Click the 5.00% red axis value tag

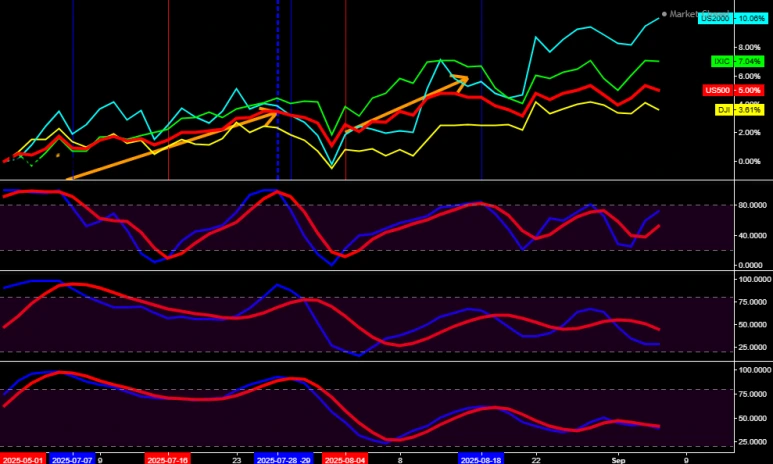coord(749,90)
